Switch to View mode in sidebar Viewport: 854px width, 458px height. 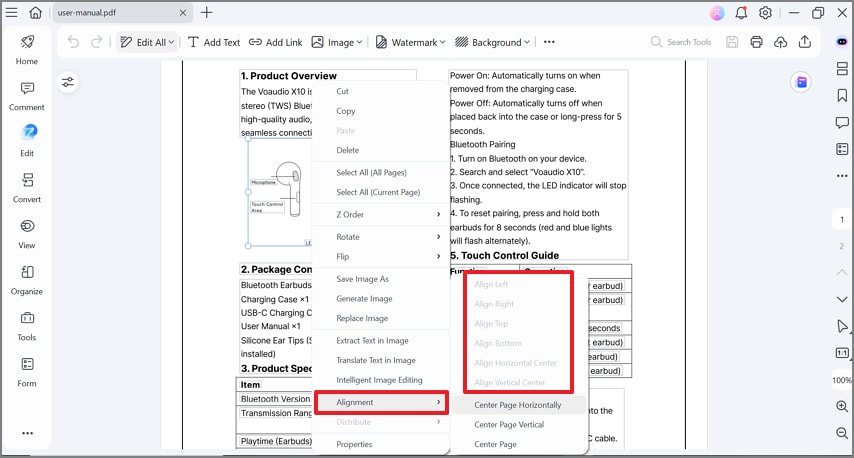(x=27, y=234)
